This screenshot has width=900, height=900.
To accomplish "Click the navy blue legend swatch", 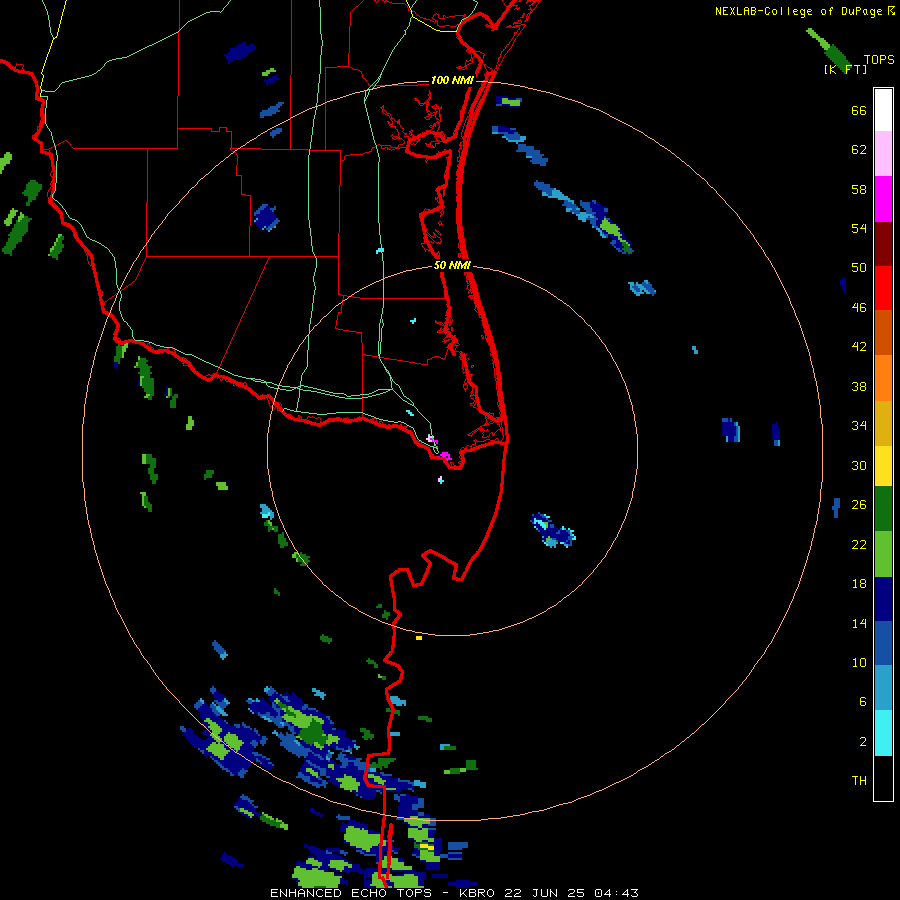I will click(x=883, y=599).
